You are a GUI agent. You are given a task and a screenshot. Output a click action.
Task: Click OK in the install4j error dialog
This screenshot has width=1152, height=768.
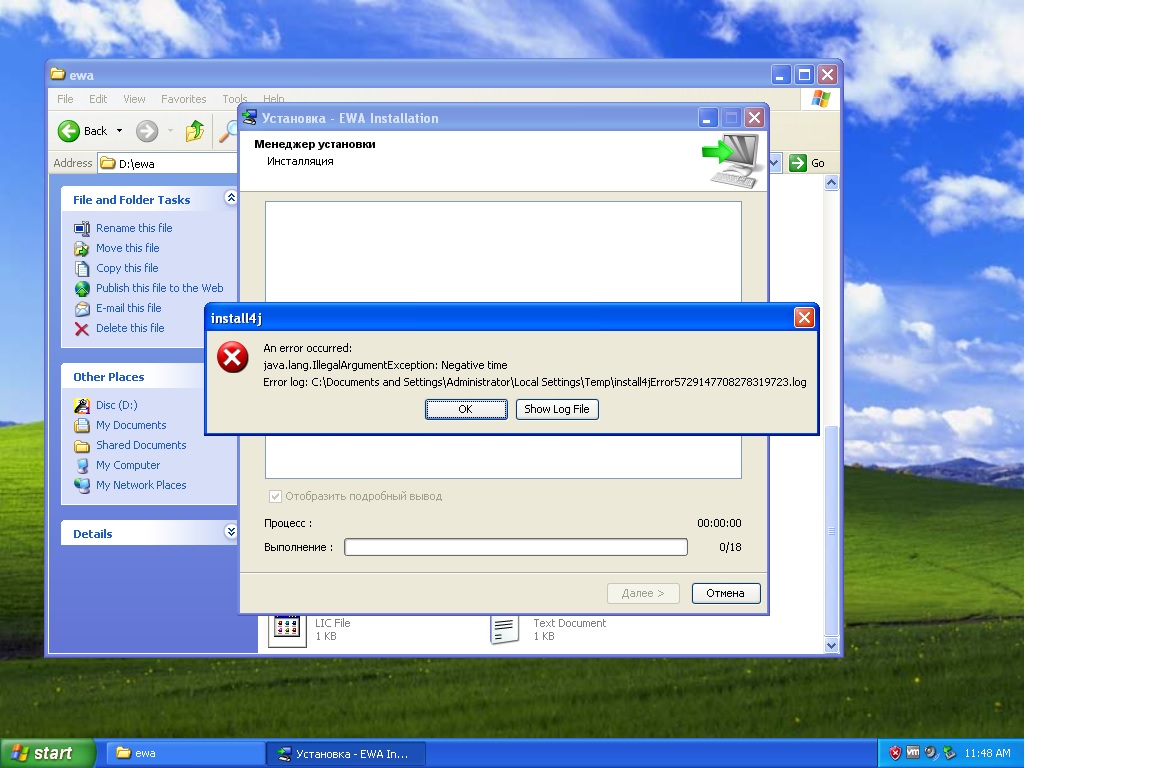pyautogui.click(x=466, y=409)
